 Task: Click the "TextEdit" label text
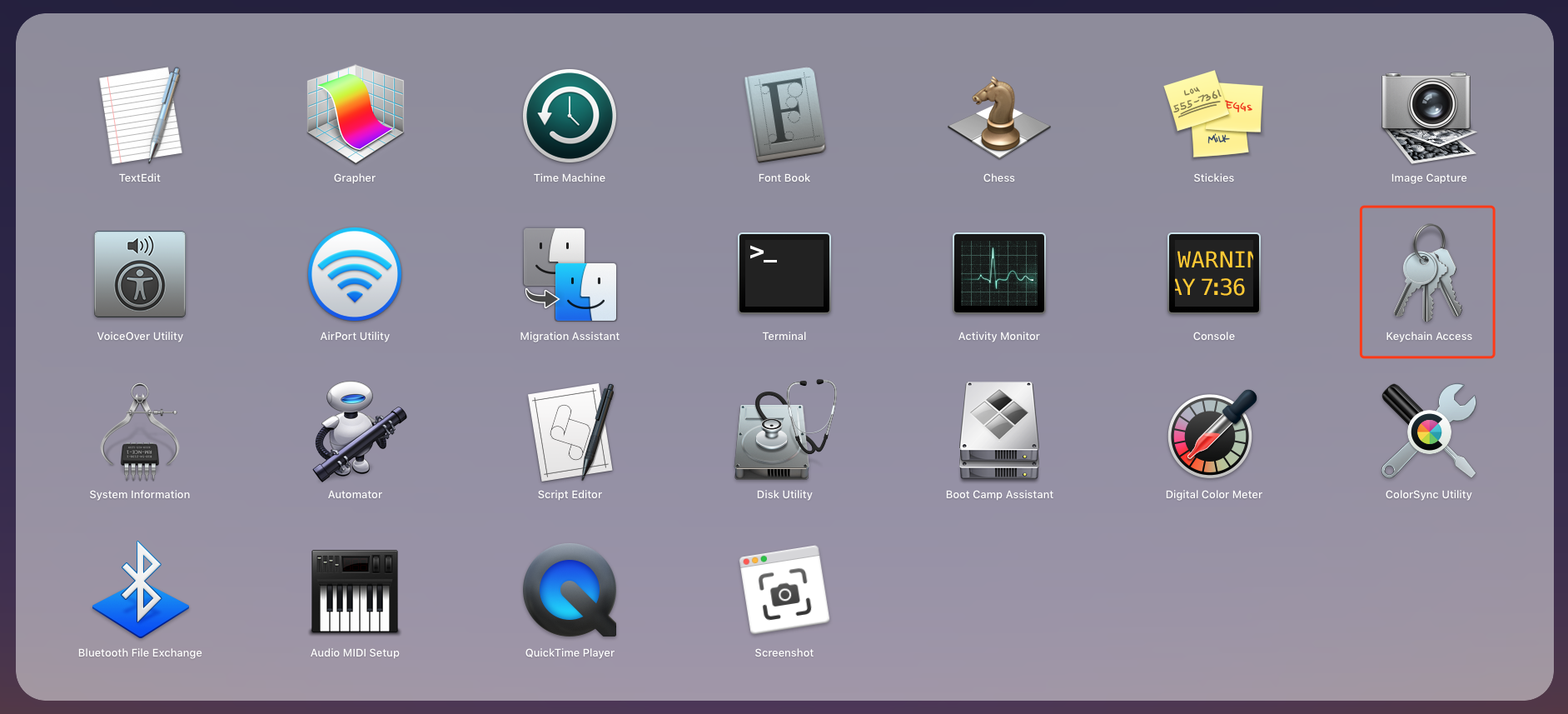[x=140, y=178]
